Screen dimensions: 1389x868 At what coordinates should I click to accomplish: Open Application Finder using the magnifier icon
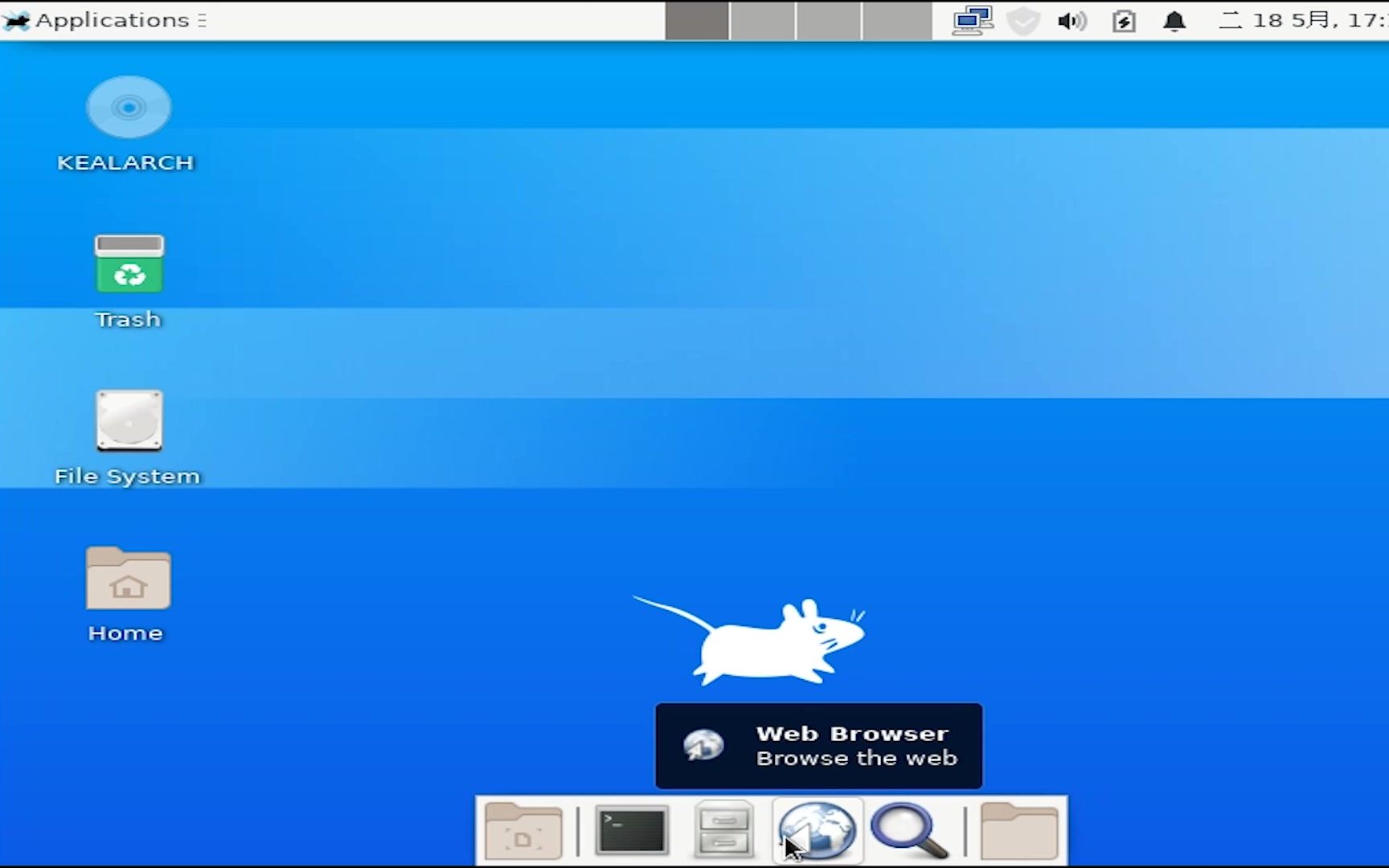(x=909, y=830)
